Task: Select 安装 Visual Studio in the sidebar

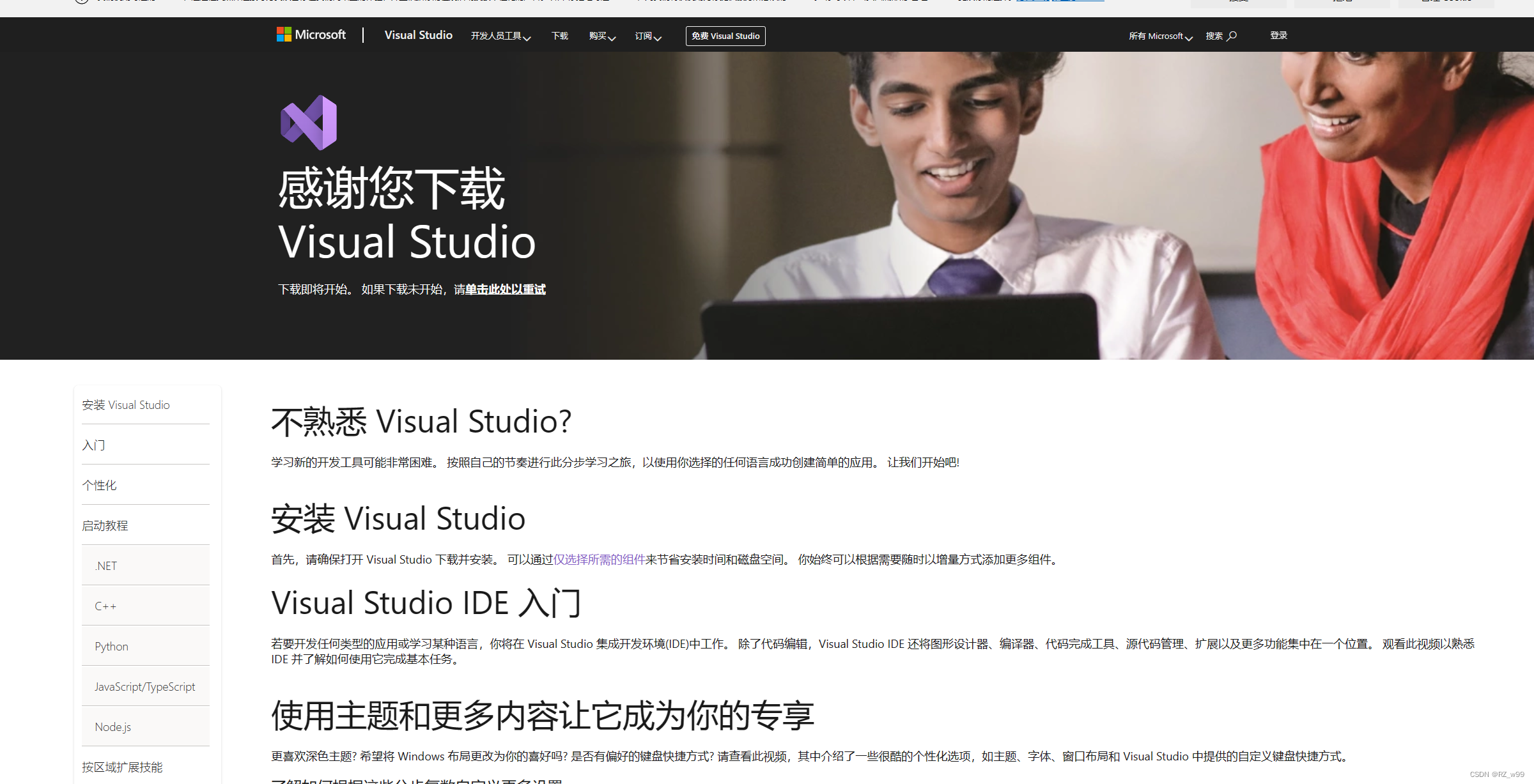Action: tap(125, 404)
